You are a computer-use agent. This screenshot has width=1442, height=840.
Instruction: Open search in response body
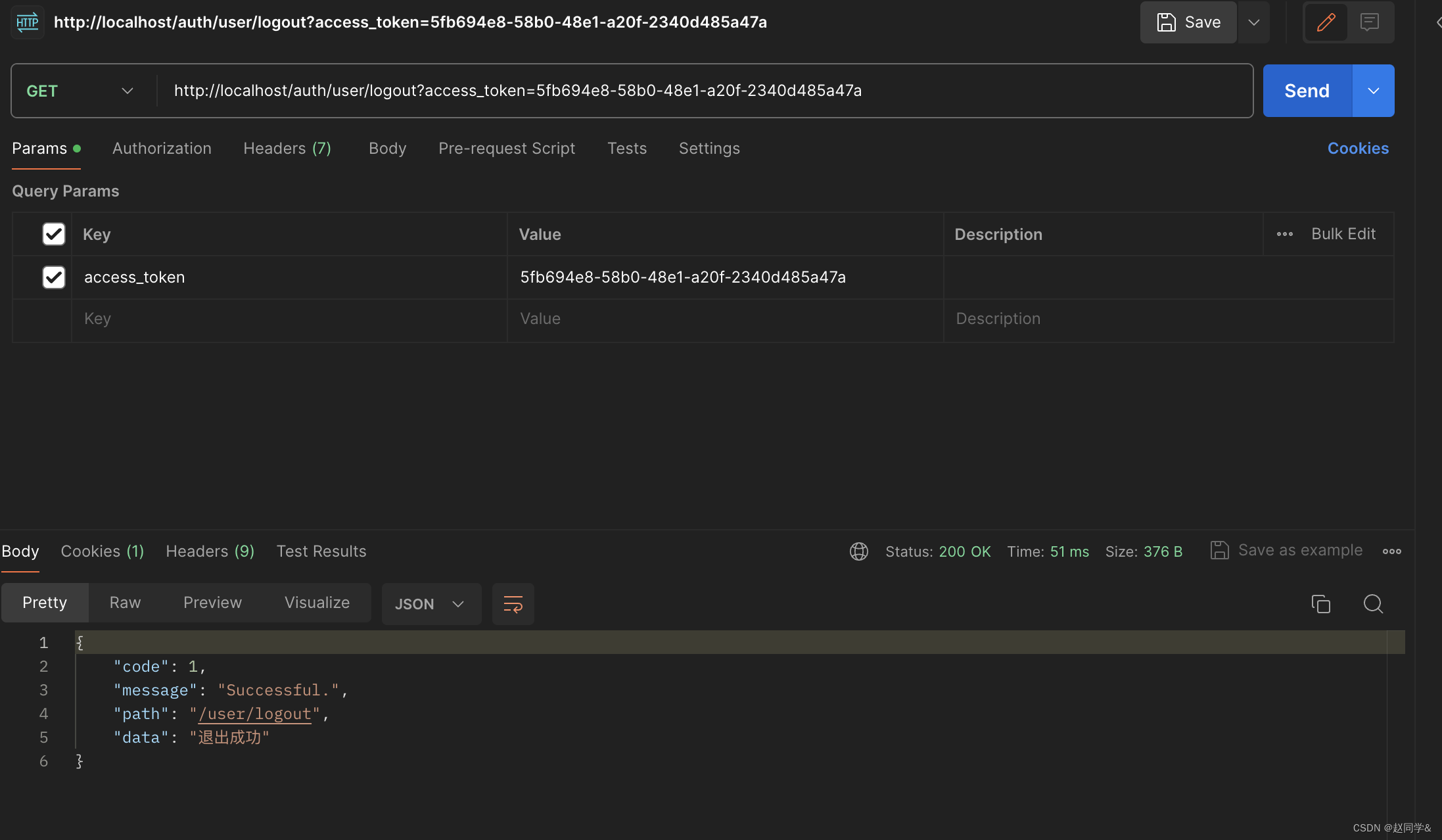1373,603
